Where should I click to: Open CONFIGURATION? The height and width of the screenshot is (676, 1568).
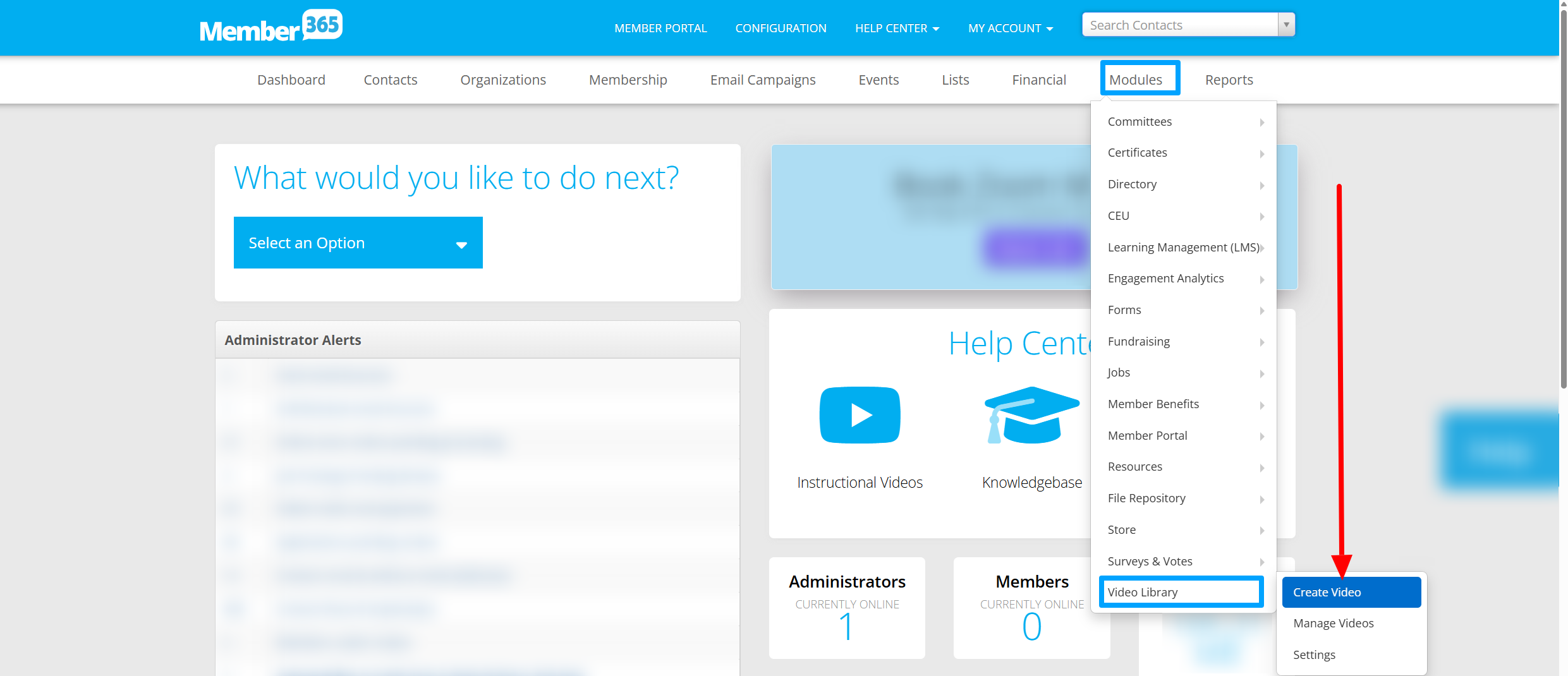(781, 28)
